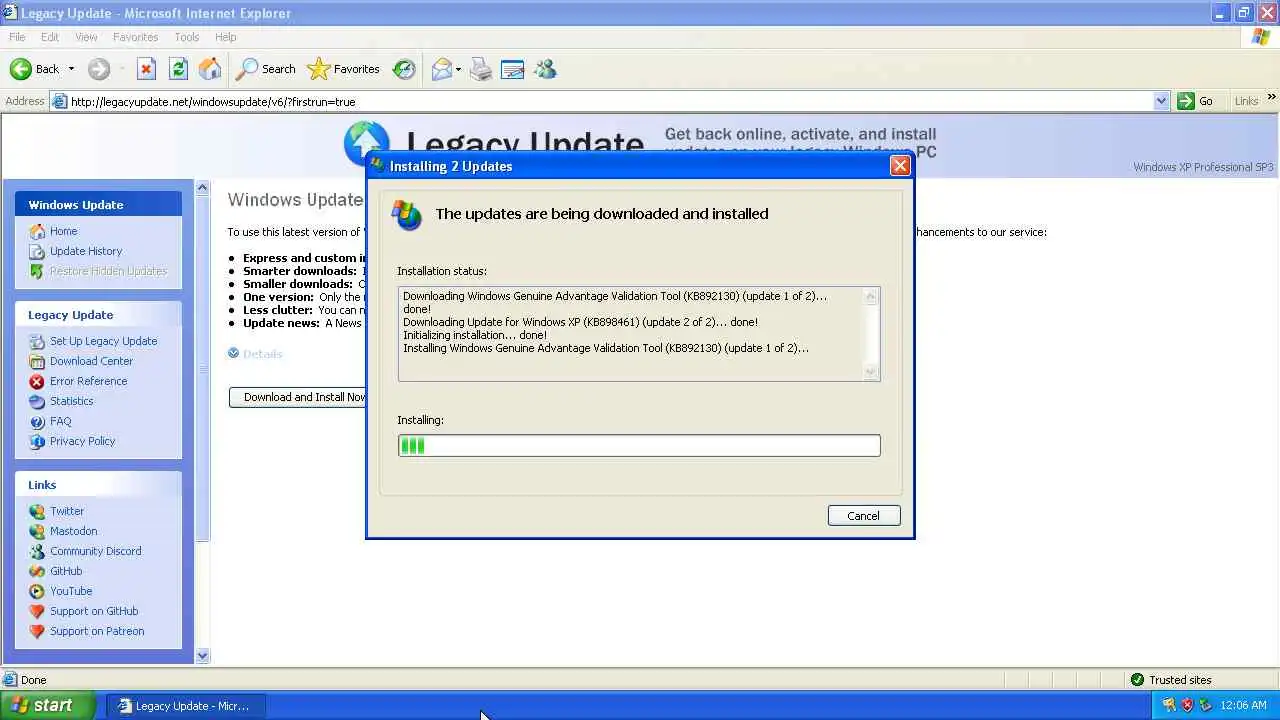
Task: Open the GitHub link
Action: (66, 571)
